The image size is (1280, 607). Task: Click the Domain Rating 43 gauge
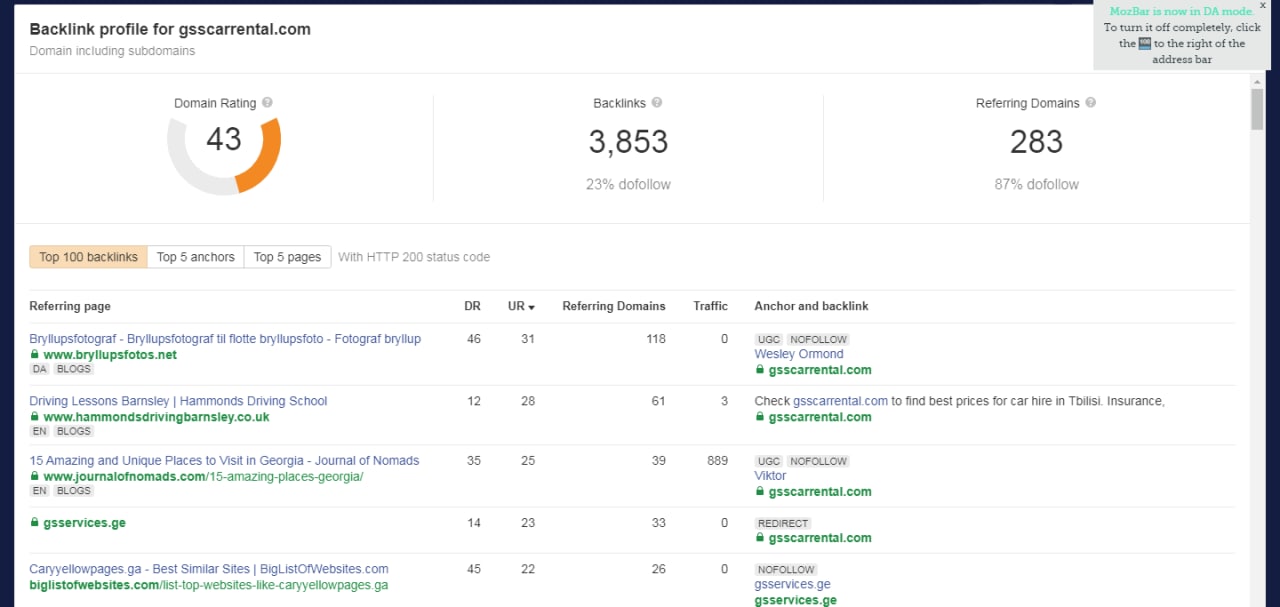pos(224,155)
